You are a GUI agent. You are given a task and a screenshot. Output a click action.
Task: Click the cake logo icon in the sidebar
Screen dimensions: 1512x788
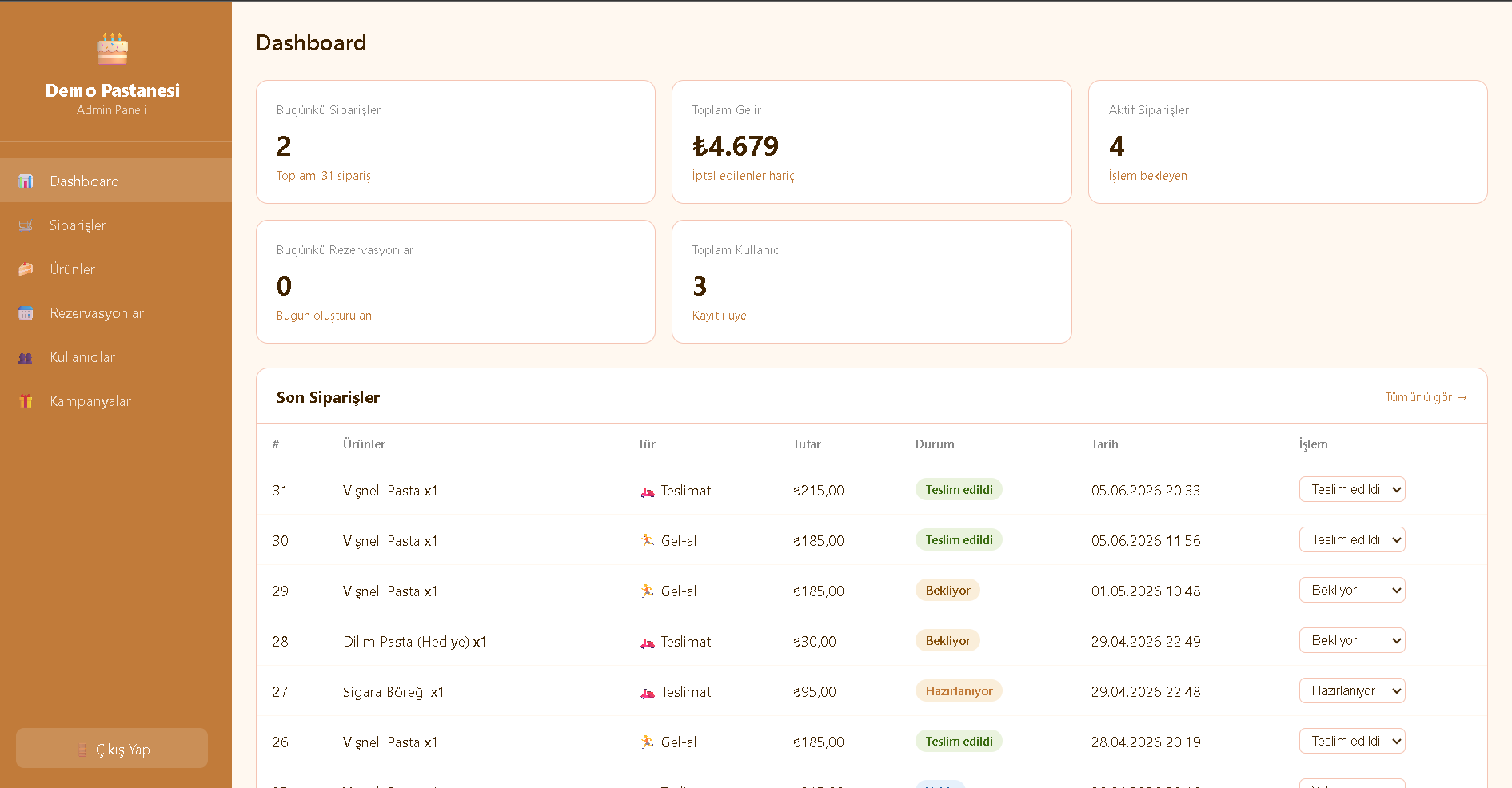pos(112,49)
